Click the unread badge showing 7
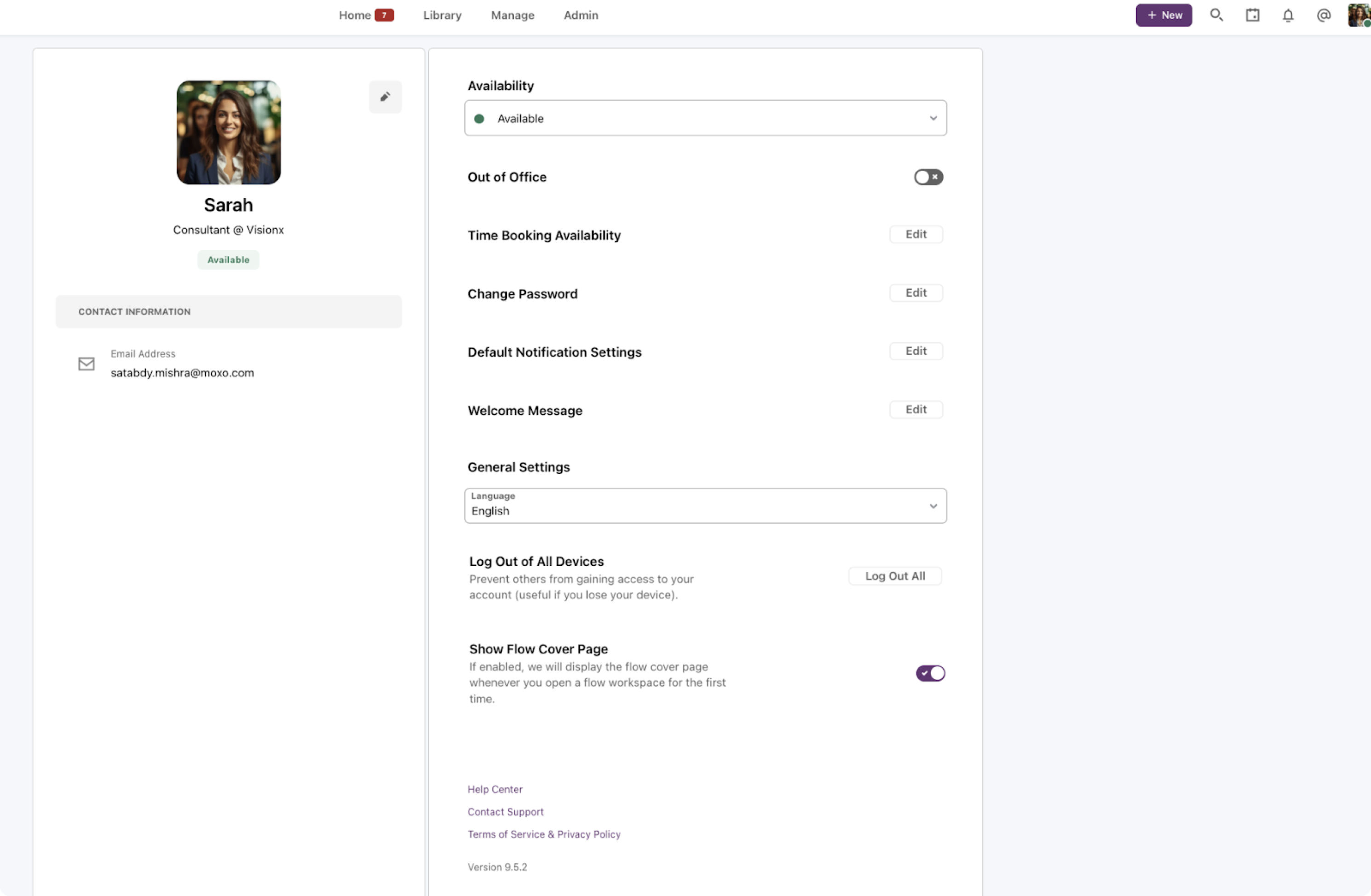 384,15
